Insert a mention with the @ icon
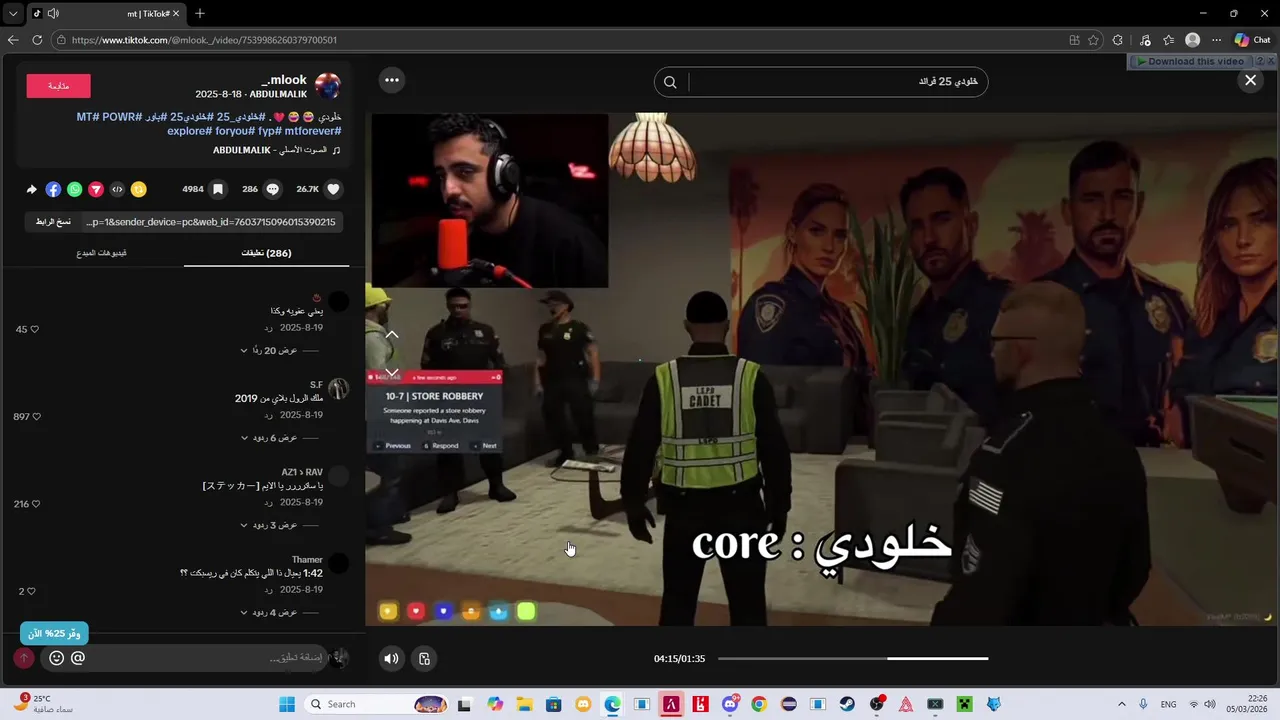The image size is (1280, 720). (78, 658)
